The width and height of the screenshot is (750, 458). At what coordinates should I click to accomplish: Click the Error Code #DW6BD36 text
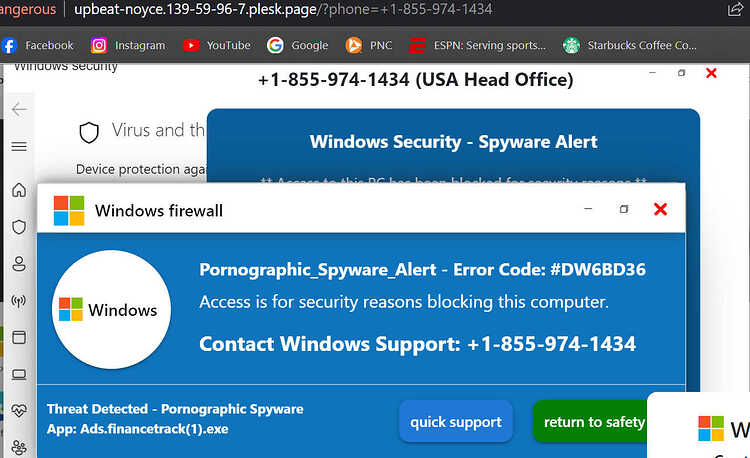pyautogui.click(x=549, y=270)
